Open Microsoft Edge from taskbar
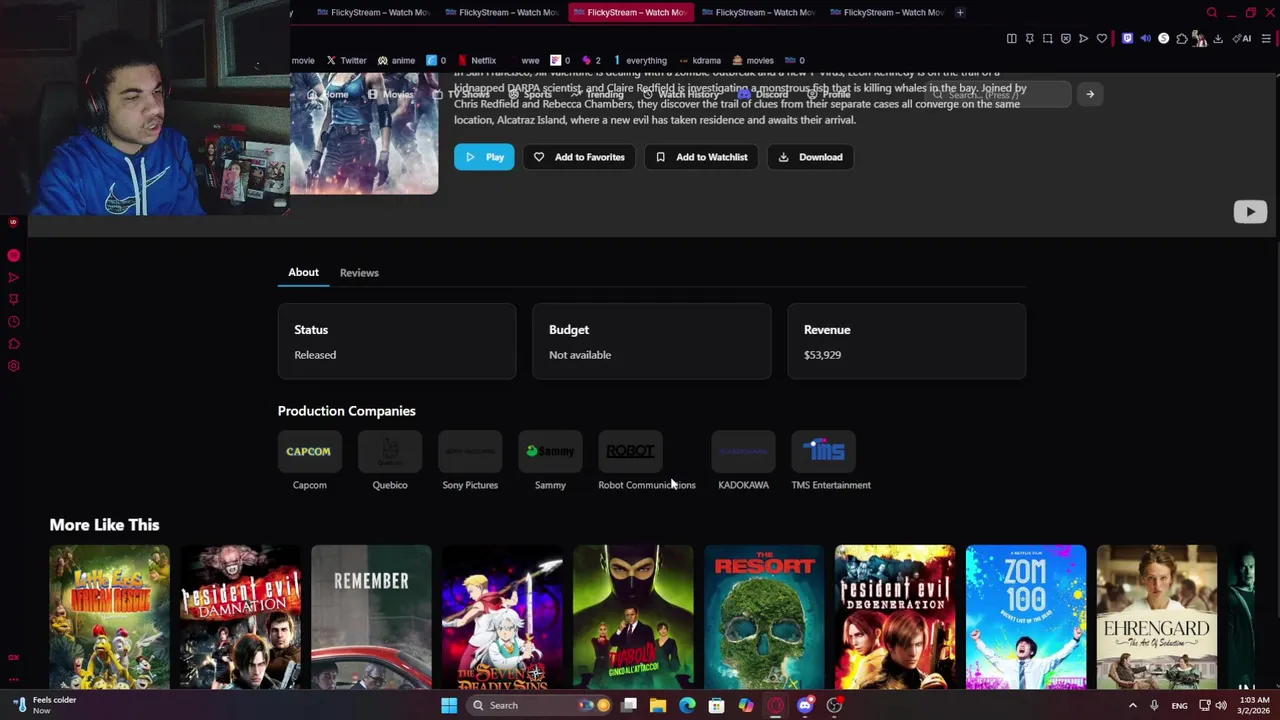Viewport: 1280px width, 720px height. point(687,705)
